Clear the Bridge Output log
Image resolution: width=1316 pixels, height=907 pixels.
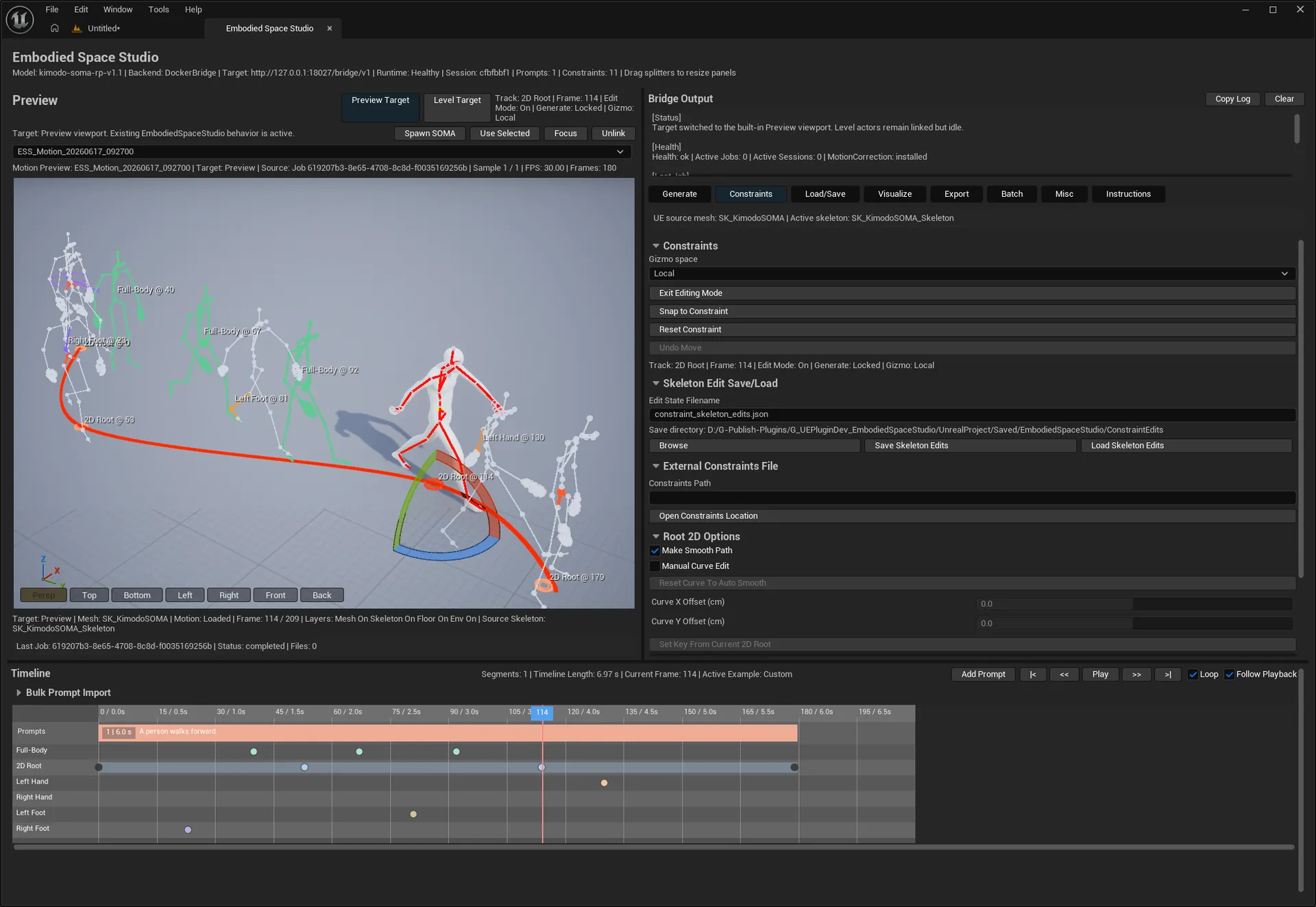(1284, 99)
